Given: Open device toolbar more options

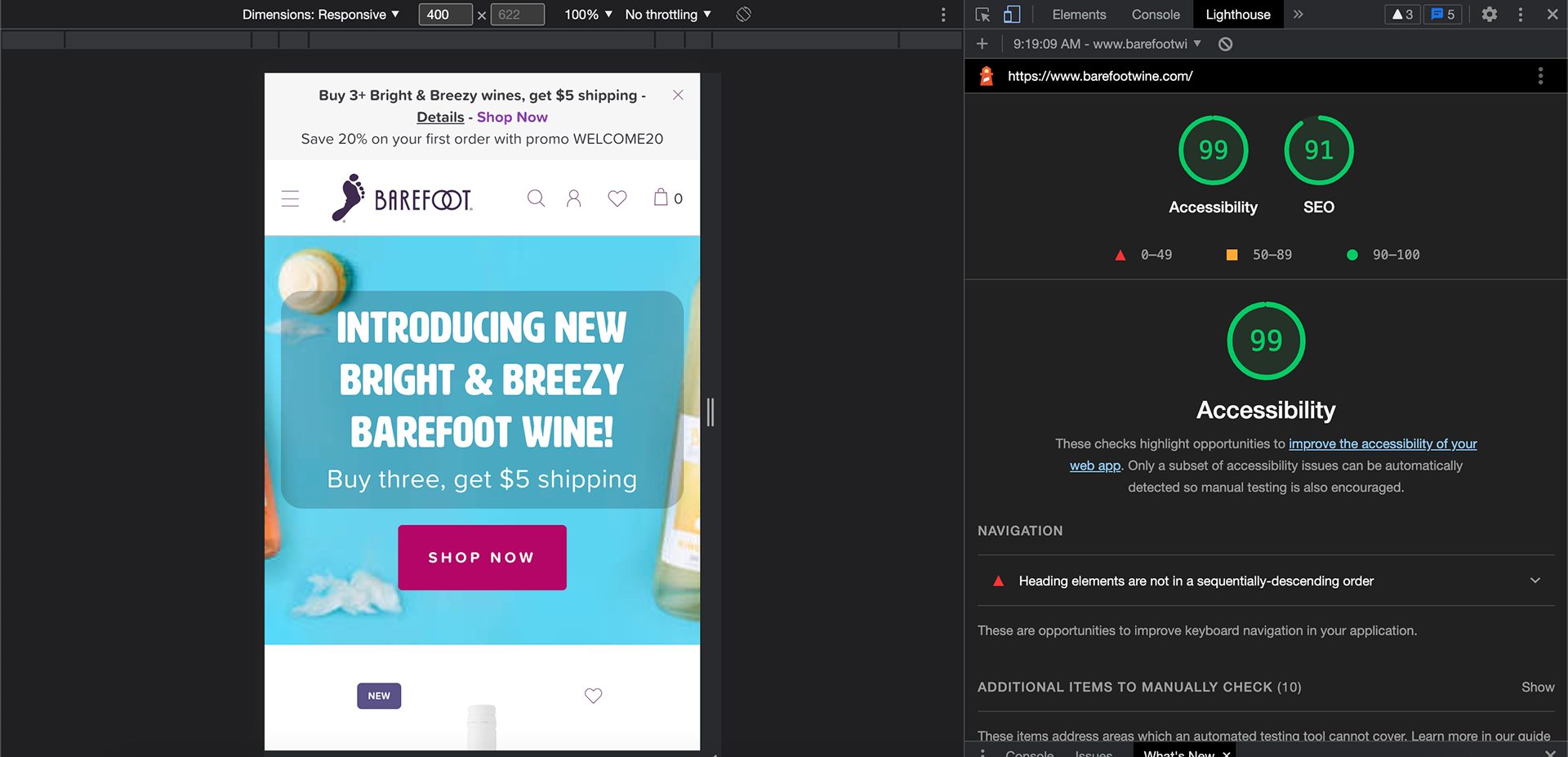Looking at the screenshot, I should point(943,15).
